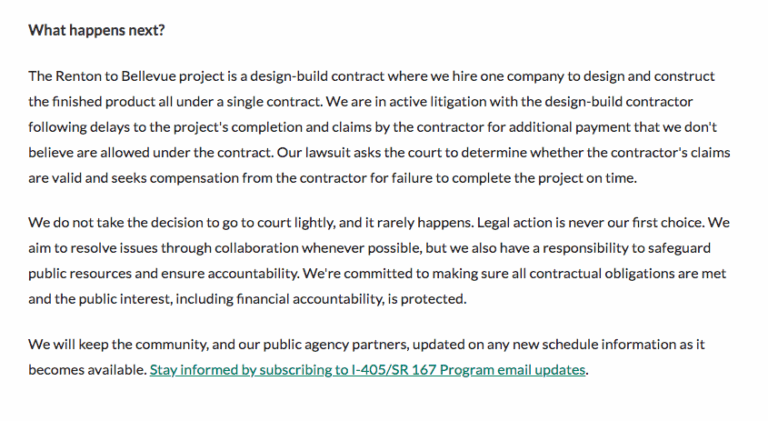Viewport: 768px width, 421px height.
Task: Click the 'What happens next?' heading
Action: click(97, 30)
